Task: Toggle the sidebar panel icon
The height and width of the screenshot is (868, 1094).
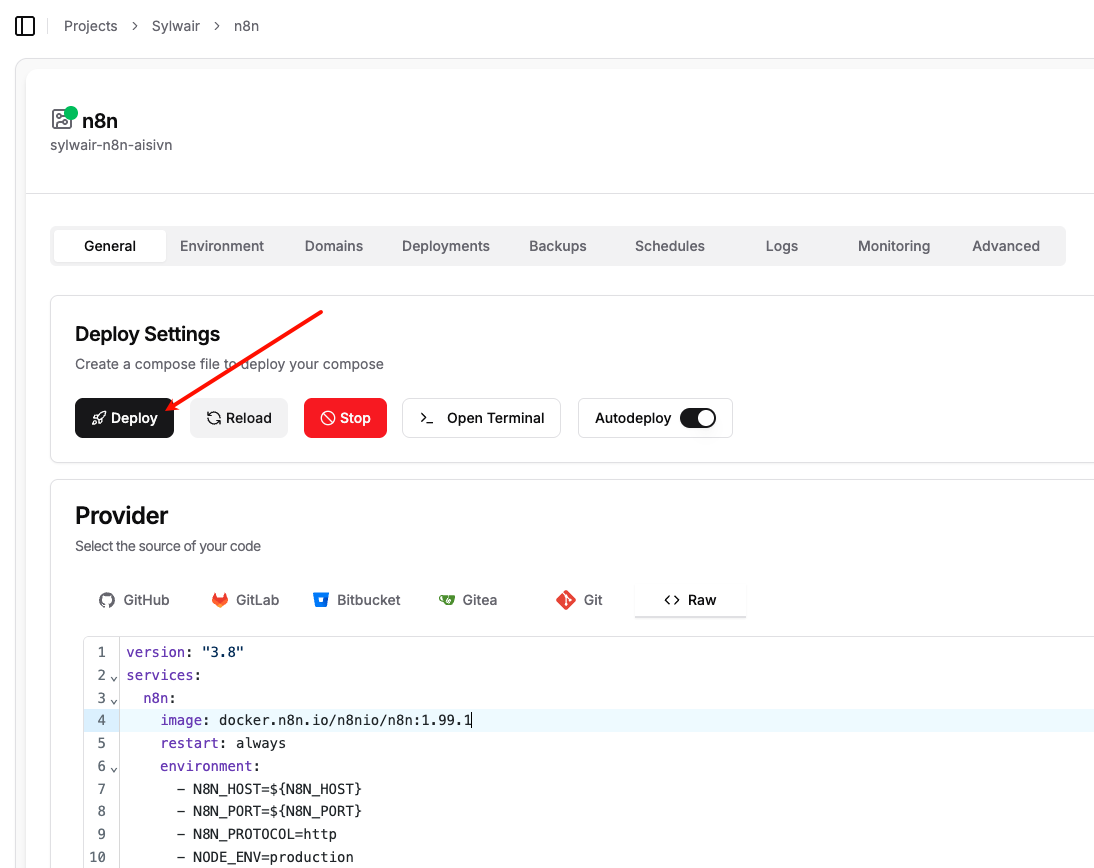Action: 25,26
